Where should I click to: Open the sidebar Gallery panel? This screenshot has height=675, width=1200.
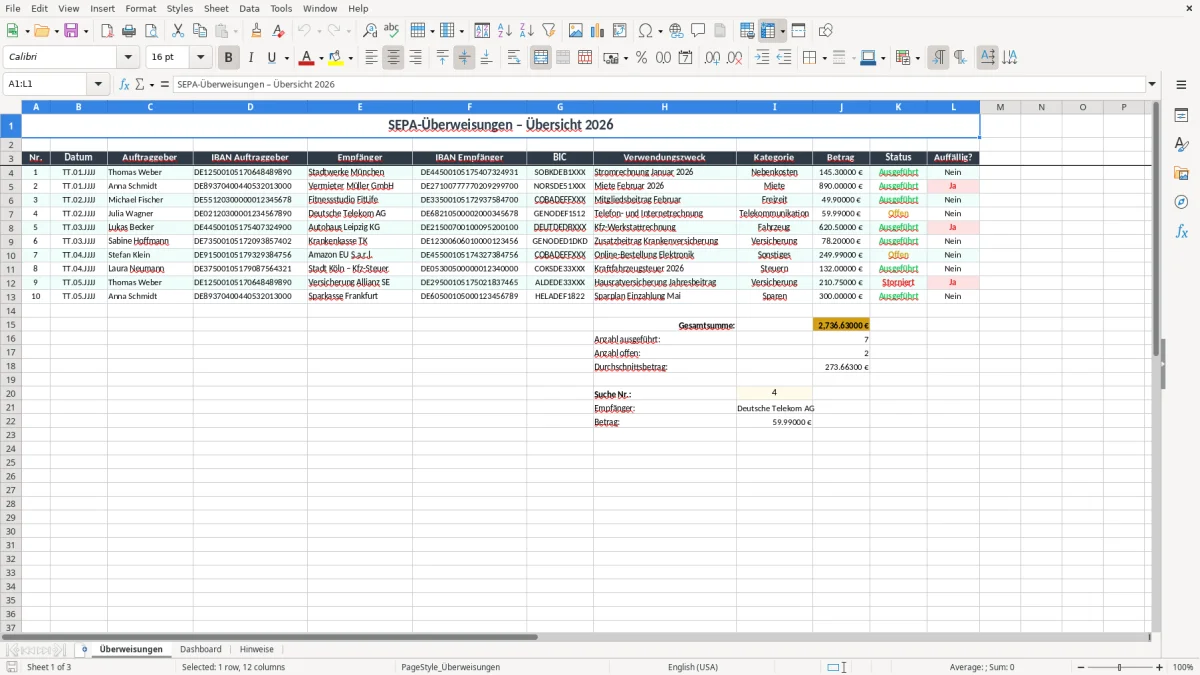point(1181,173)
